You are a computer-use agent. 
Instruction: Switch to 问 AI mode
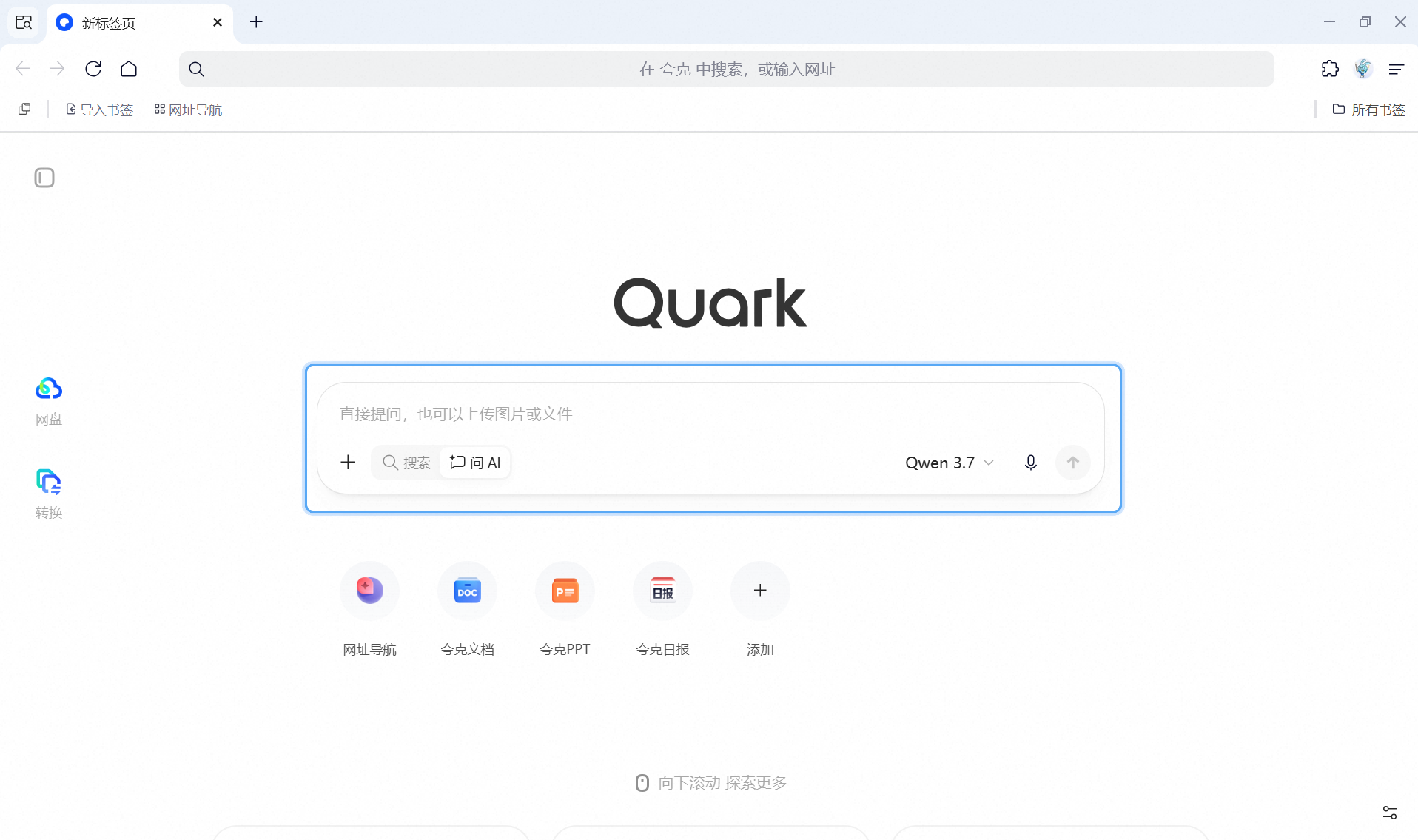click(x=476, y=463)
